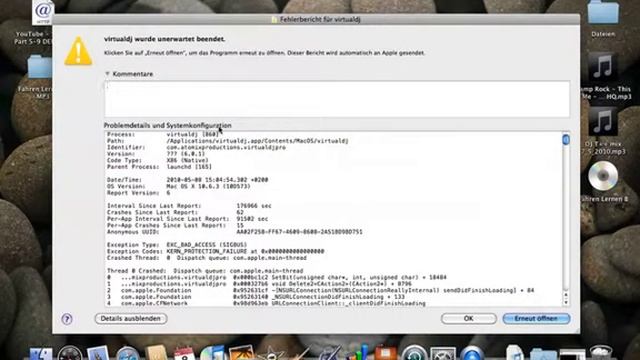
Task: Click the stack frame 2 com.apple.Foundation line
Action: click(x=320, y=290)
